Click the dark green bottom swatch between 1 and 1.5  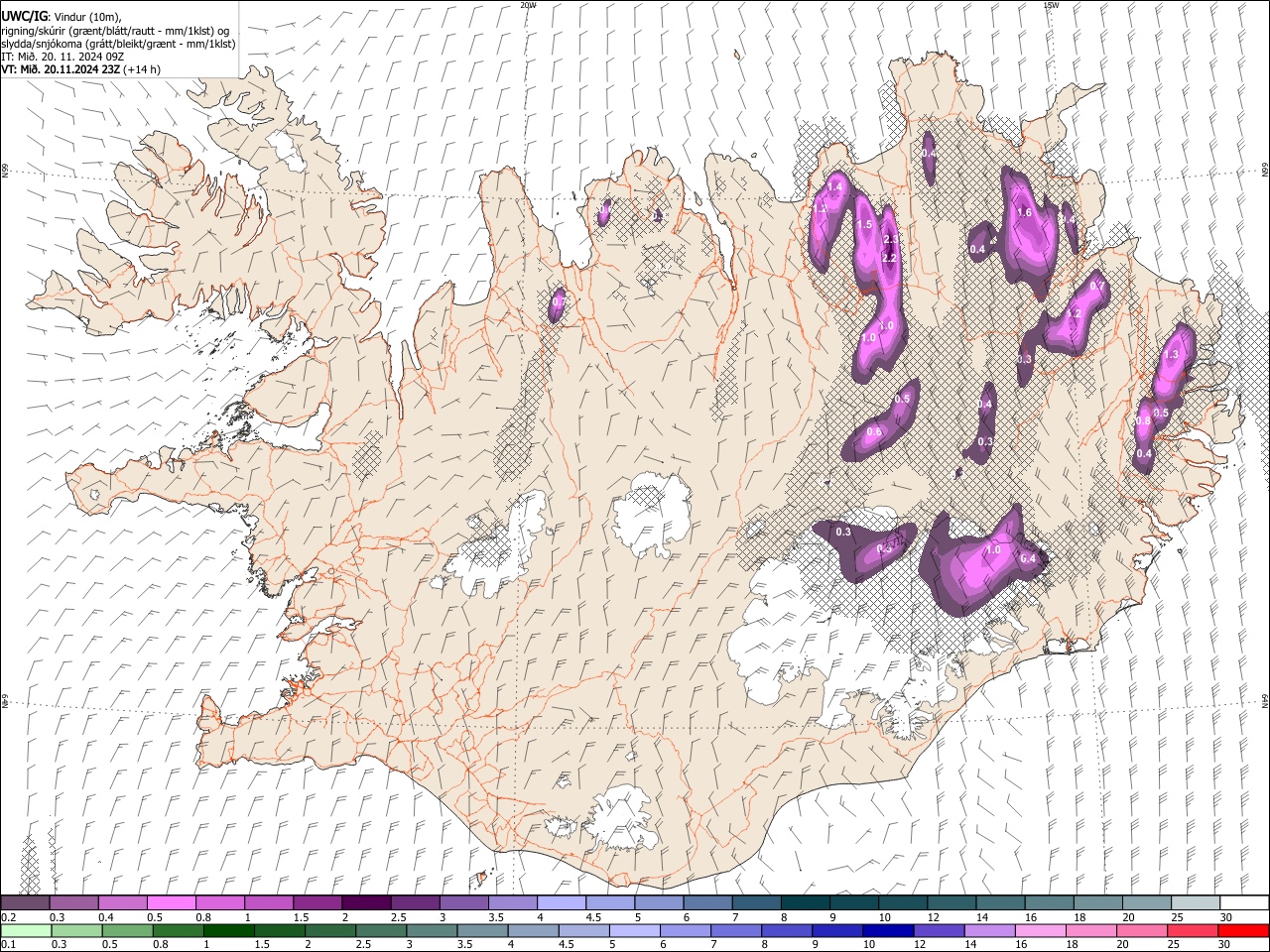pyautogui.click(x=229, y=930)
